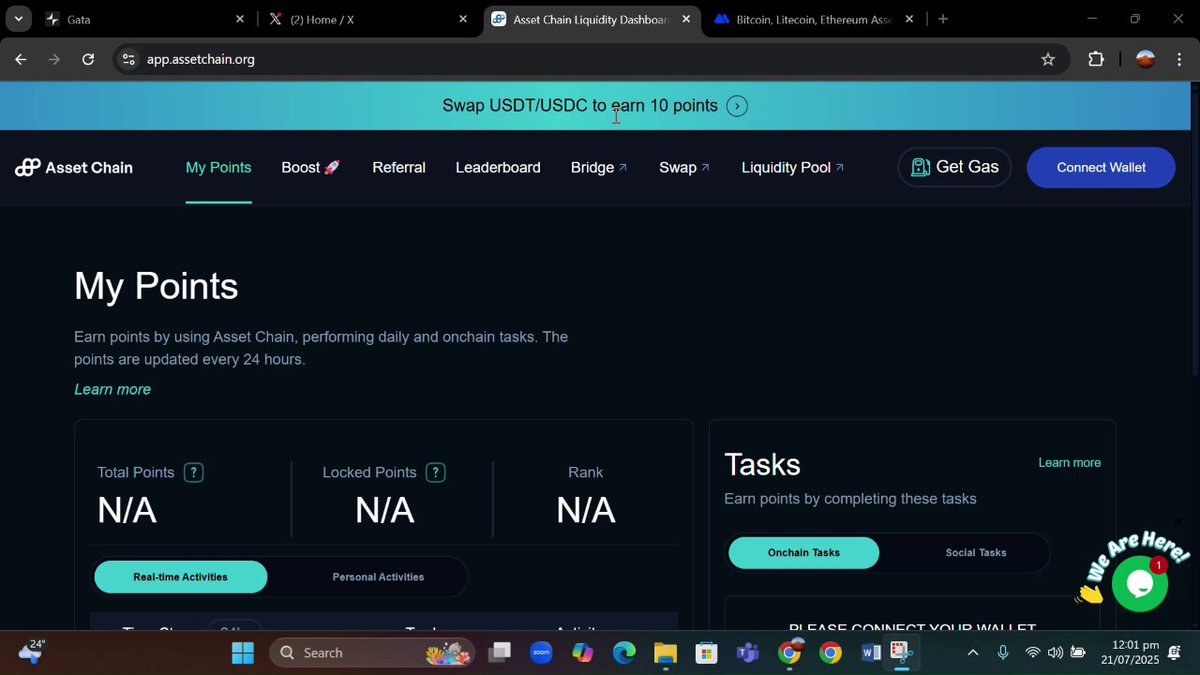Screen dimensions: 1200x675
Task: Open a new browser tab
Action: click(x=943, y=19)
